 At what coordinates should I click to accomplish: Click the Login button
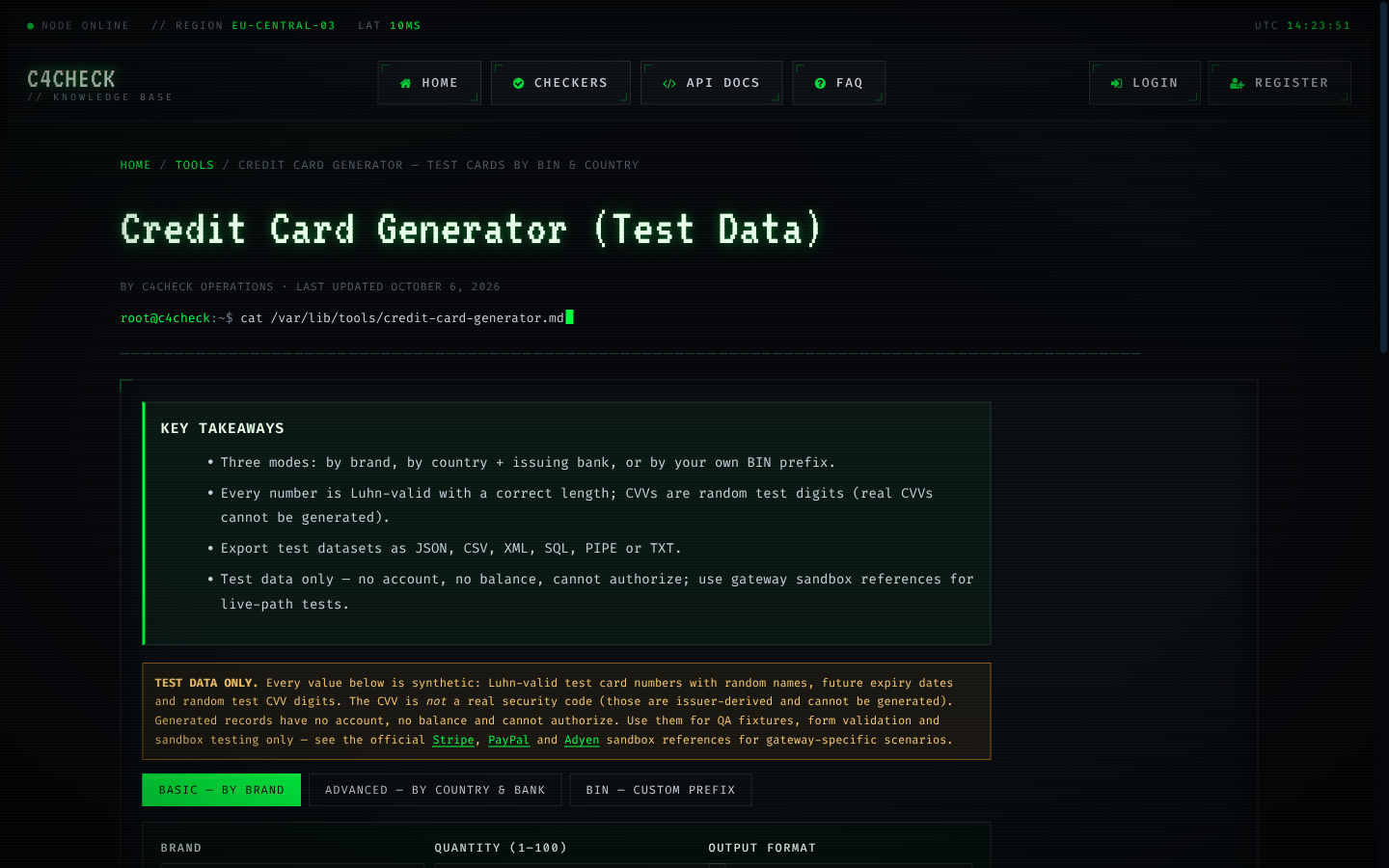(x=1145, y=83)
